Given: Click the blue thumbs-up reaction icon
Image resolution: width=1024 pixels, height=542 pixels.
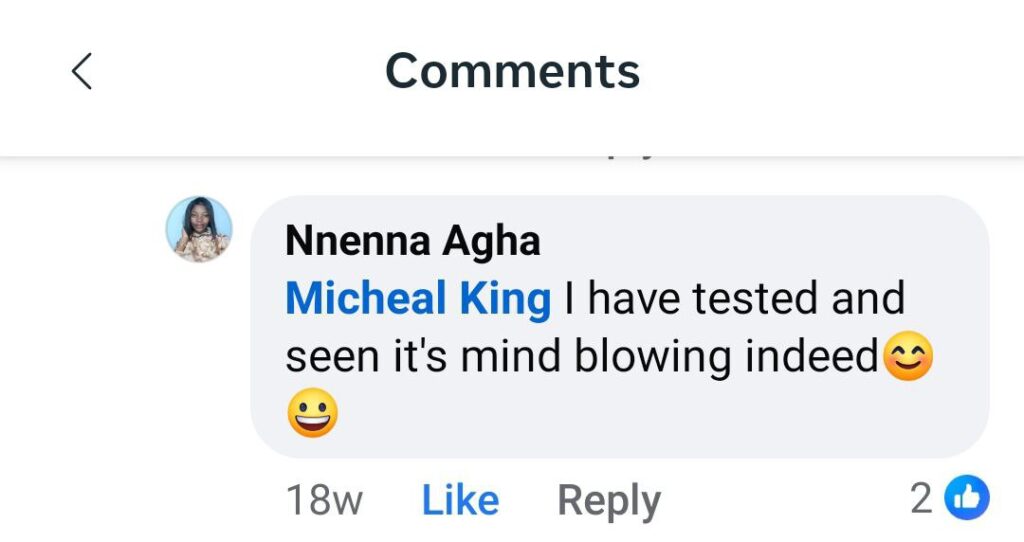Looking at the screenshot, I should [x=966, y=498].
